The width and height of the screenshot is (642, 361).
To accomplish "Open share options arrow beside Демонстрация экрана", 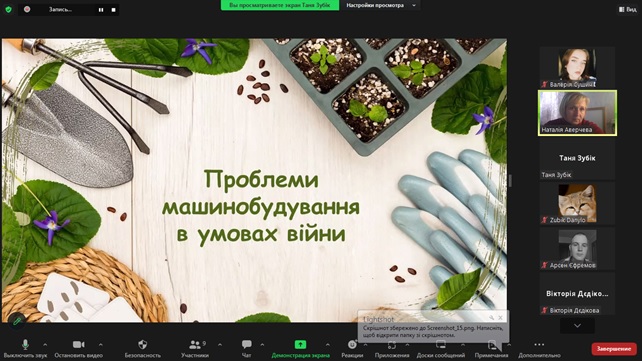I will pos(328,345).
